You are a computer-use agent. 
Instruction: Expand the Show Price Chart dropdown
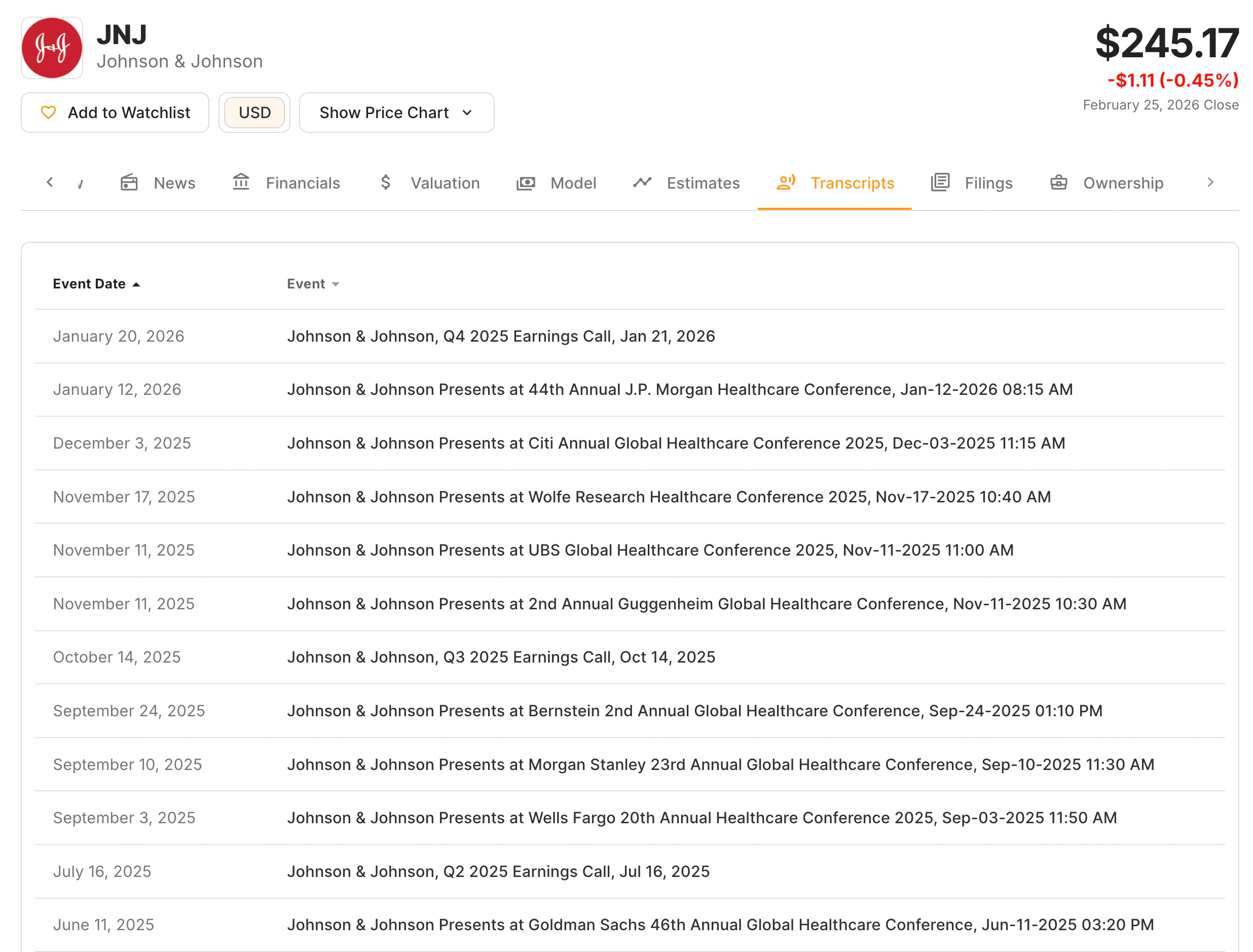click(396, 112)
